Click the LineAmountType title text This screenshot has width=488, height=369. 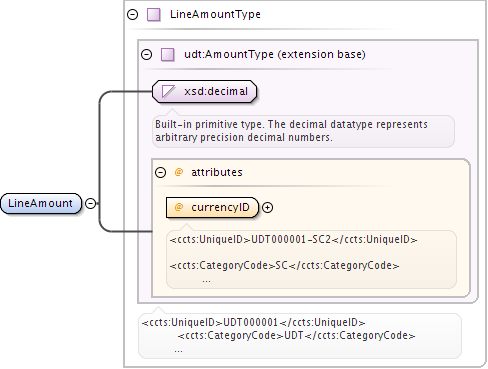[215, 14]
